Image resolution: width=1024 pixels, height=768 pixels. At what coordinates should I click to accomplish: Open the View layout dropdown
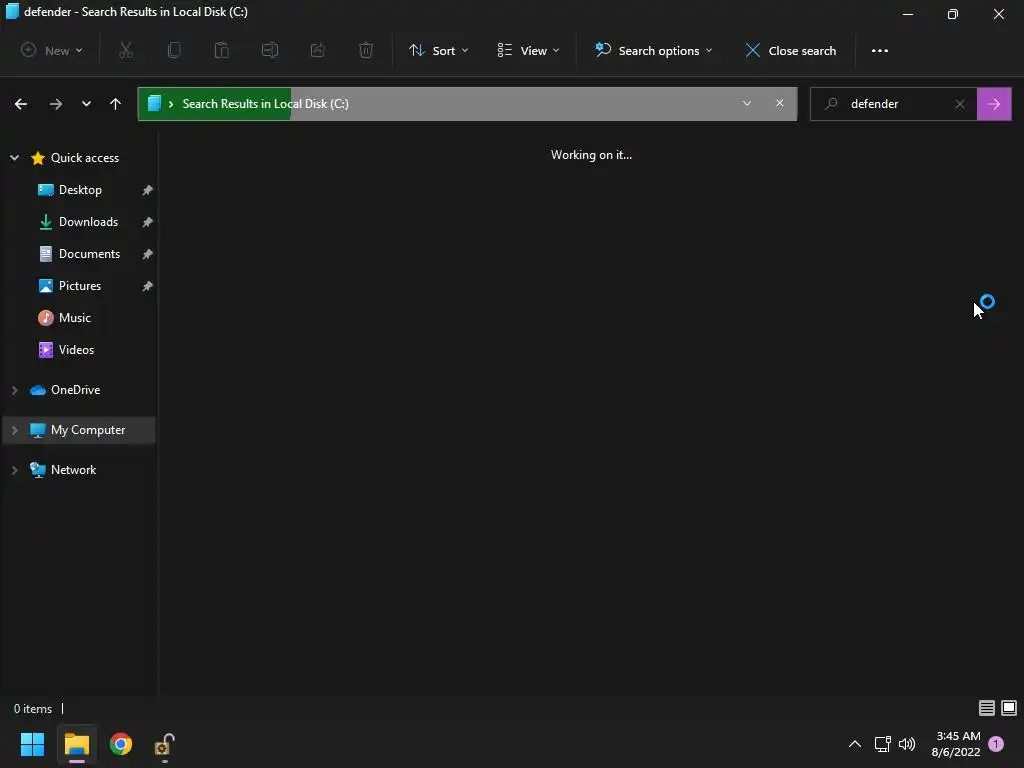(528, 50)
